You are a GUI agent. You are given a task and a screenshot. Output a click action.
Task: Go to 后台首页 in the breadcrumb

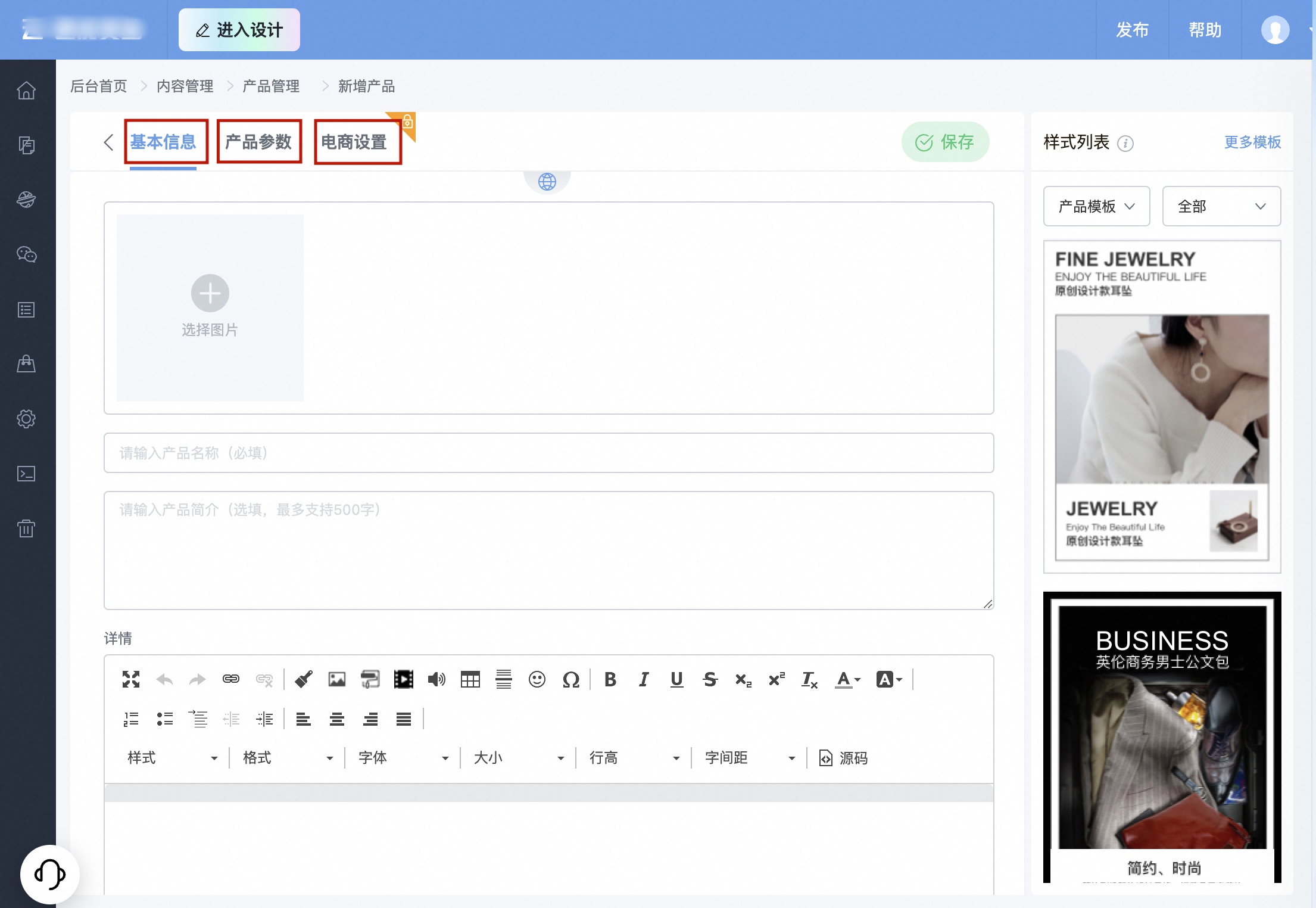pyautogui.click(x=99, y=86)
